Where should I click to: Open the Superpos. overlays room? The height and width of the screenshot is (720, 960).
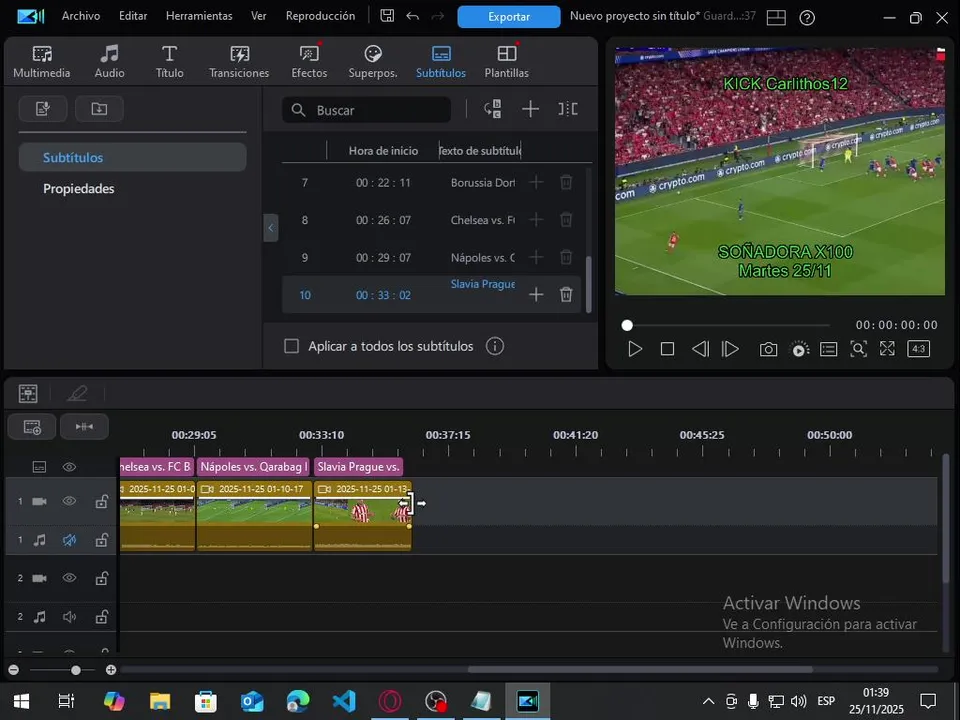(x=373, y=62)
